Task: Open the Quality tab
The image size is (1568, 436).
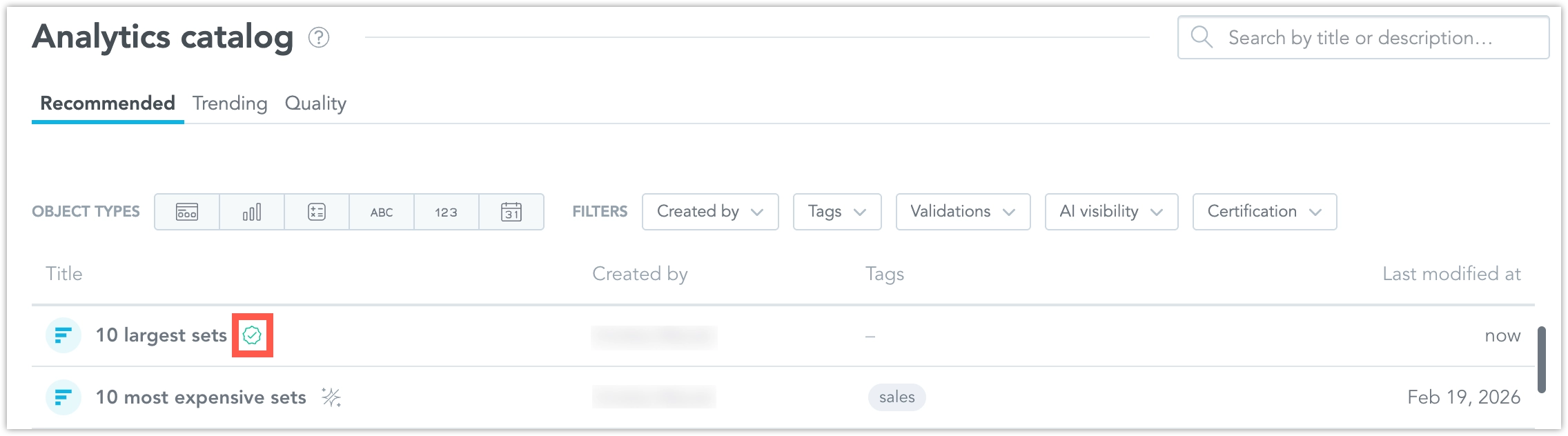Action: pos(315,103)
